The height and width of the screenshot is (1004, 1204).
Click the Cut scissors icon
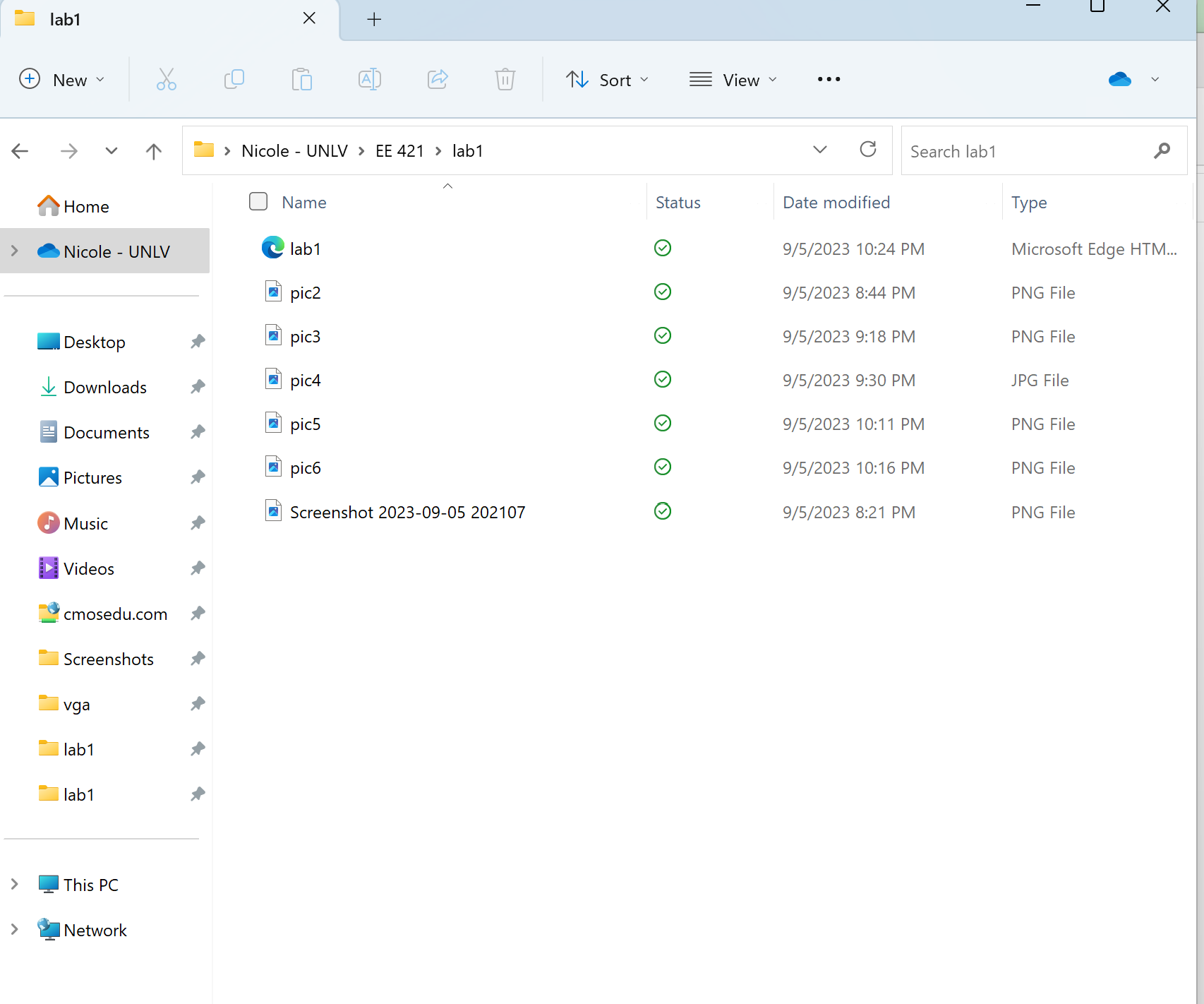167,79
